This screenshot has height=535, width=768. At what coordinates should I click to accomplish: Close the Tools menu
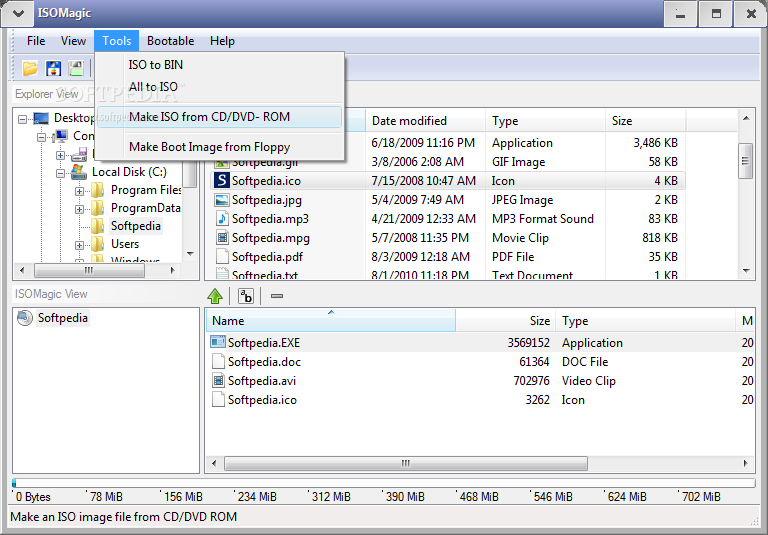(117, 41)
